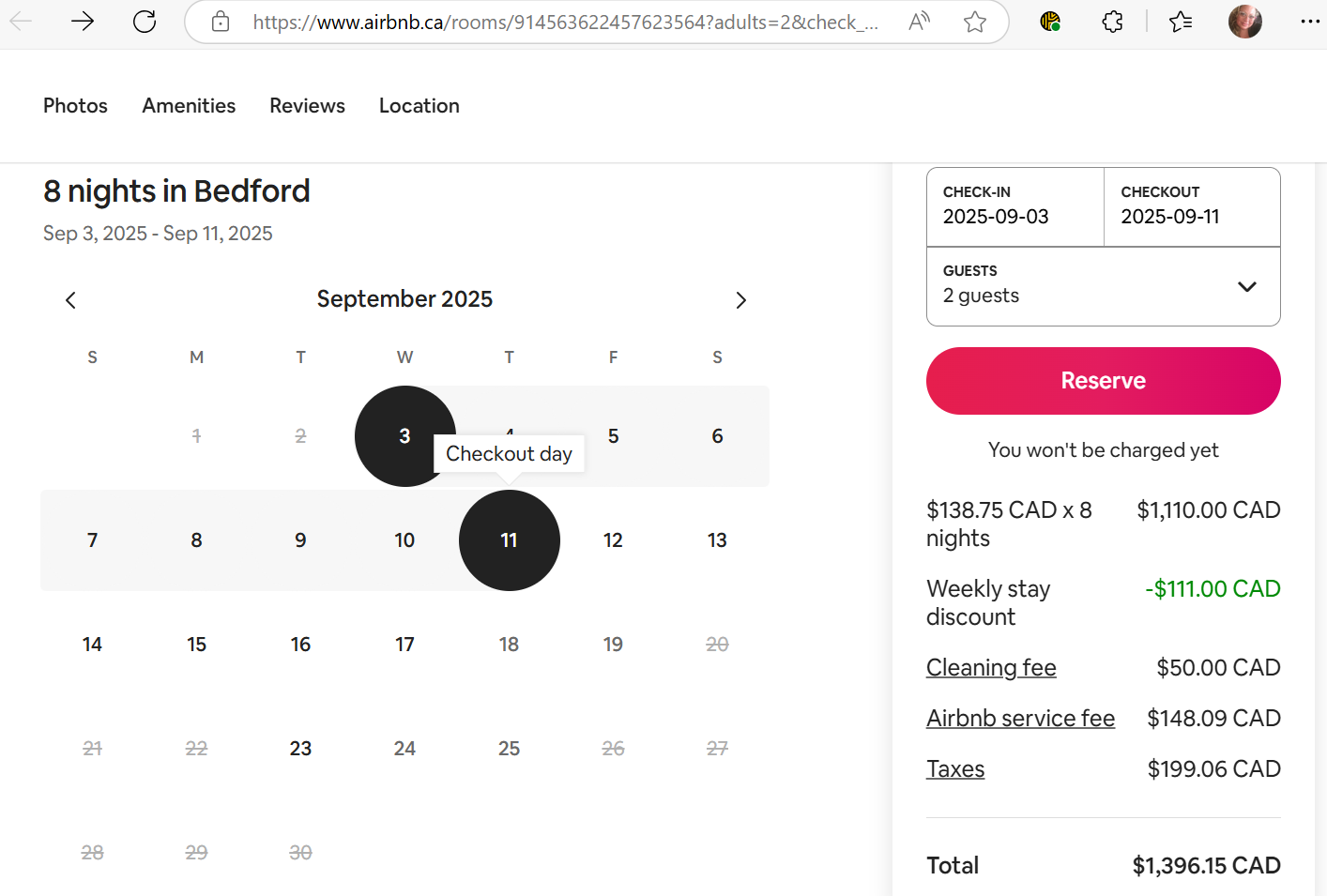
Task: Start Read Aloud for this page
Action: [918, 22]
